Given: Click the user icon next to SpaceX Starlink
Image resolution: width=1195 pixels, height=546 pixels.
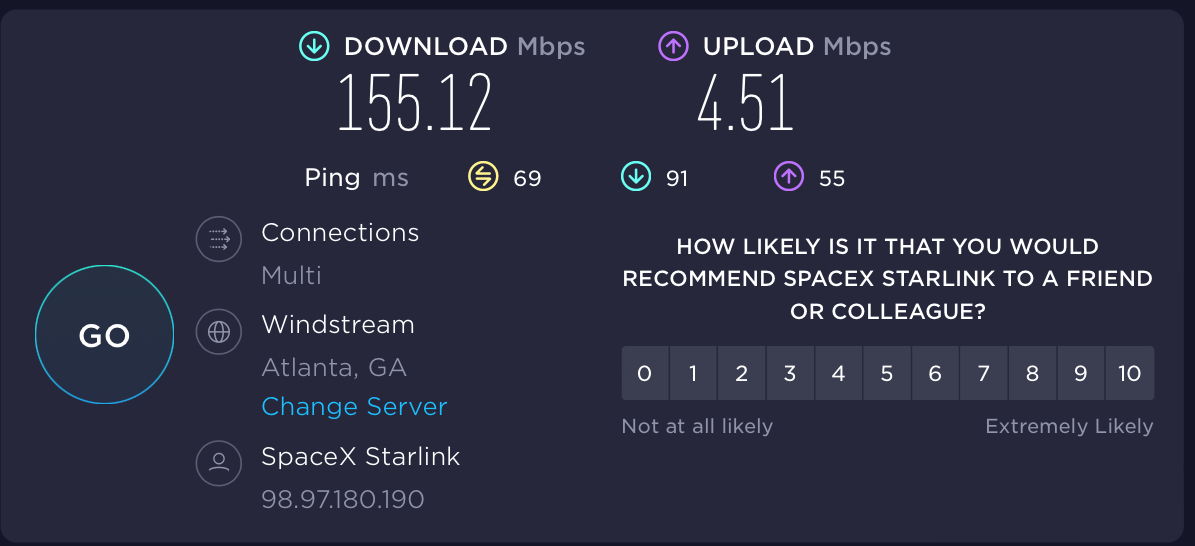Looking at the screenshot, I should 219,463.
